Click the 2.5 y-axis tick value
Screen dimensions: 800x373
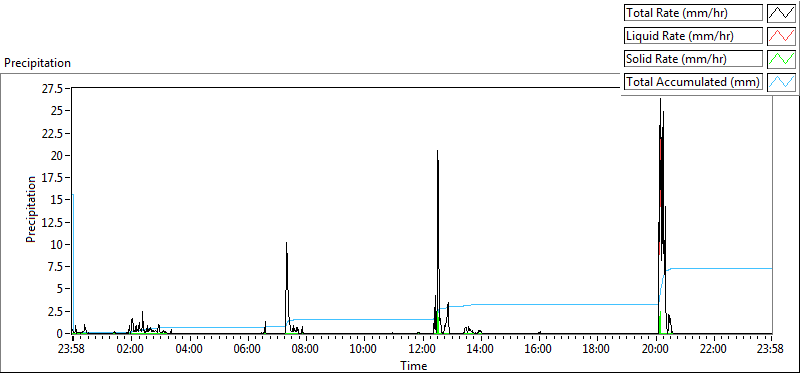56,311
